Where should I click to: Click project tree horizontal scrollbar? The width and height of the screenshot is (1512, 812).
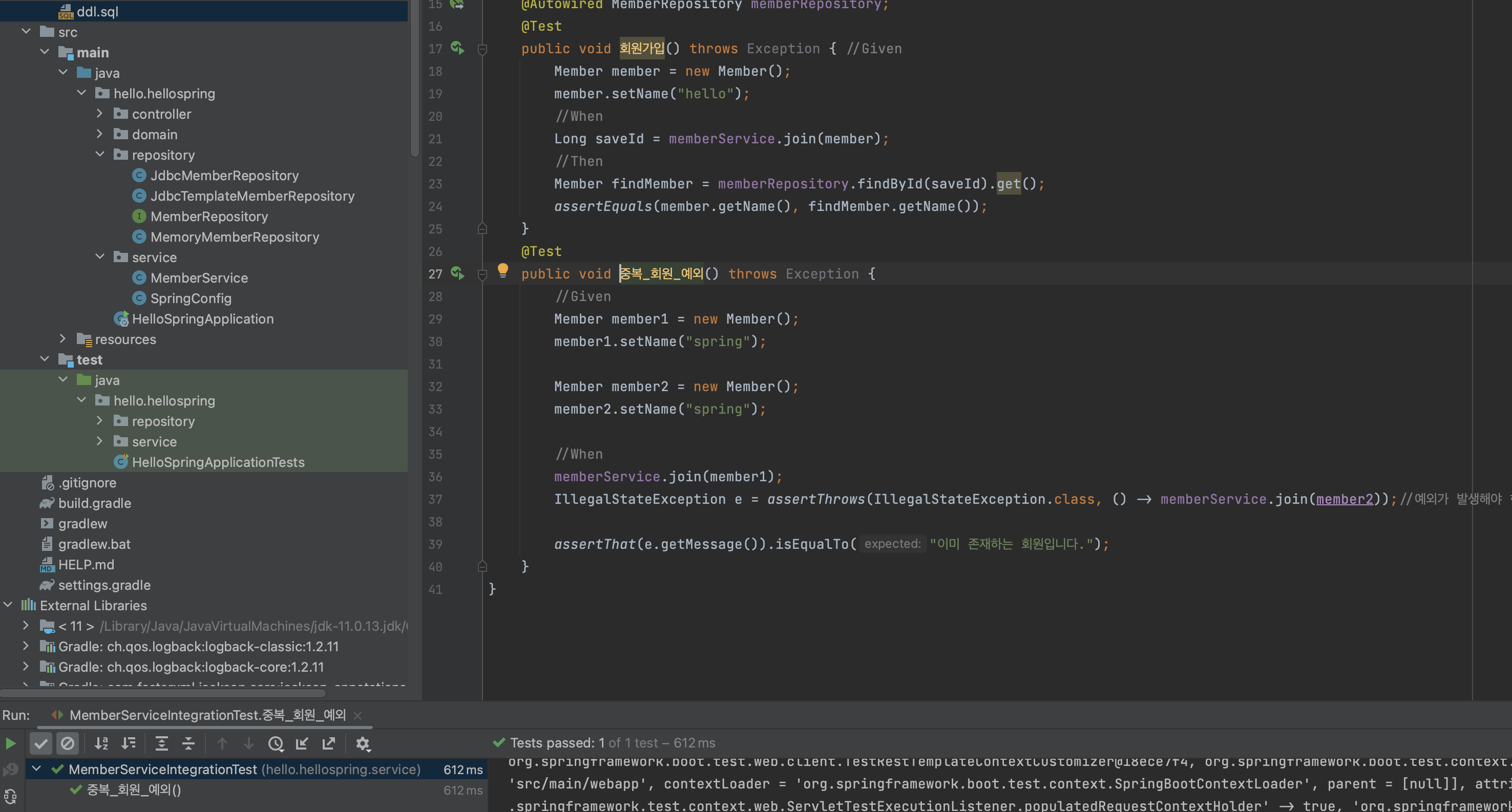163,694
